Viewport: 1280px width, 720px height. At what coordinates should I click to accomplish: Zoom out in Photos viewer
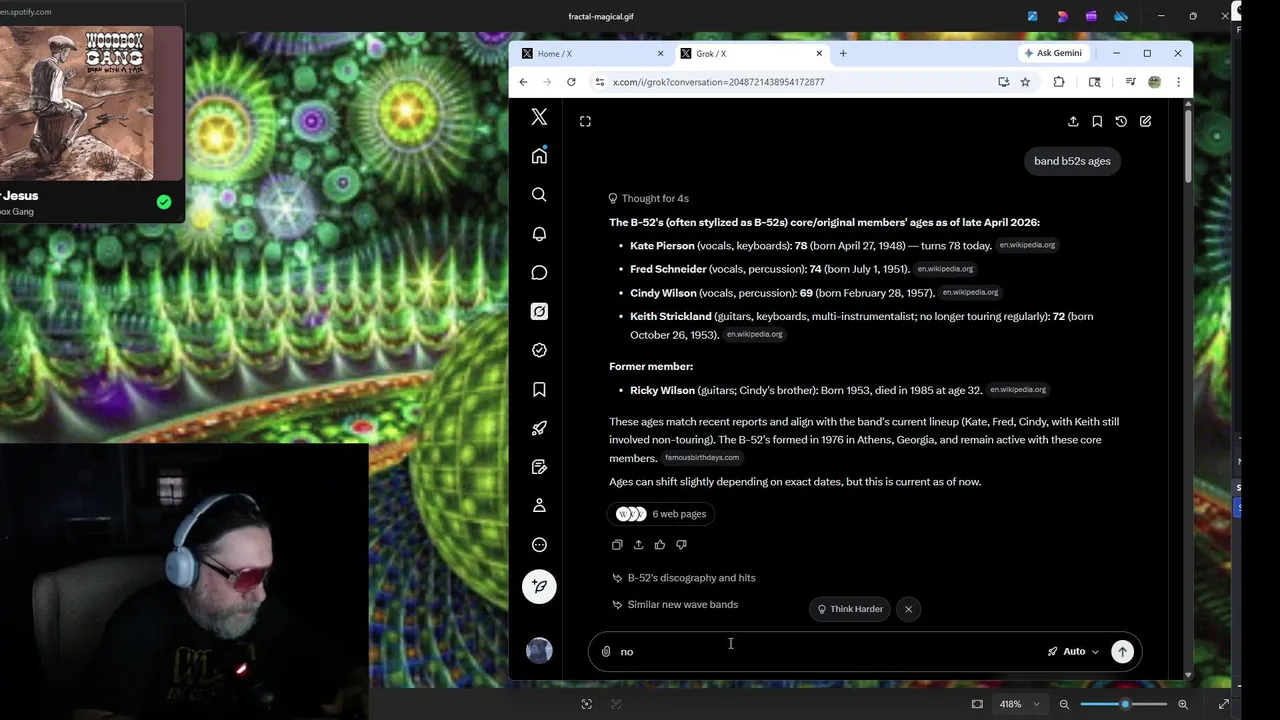point(1064,704)
